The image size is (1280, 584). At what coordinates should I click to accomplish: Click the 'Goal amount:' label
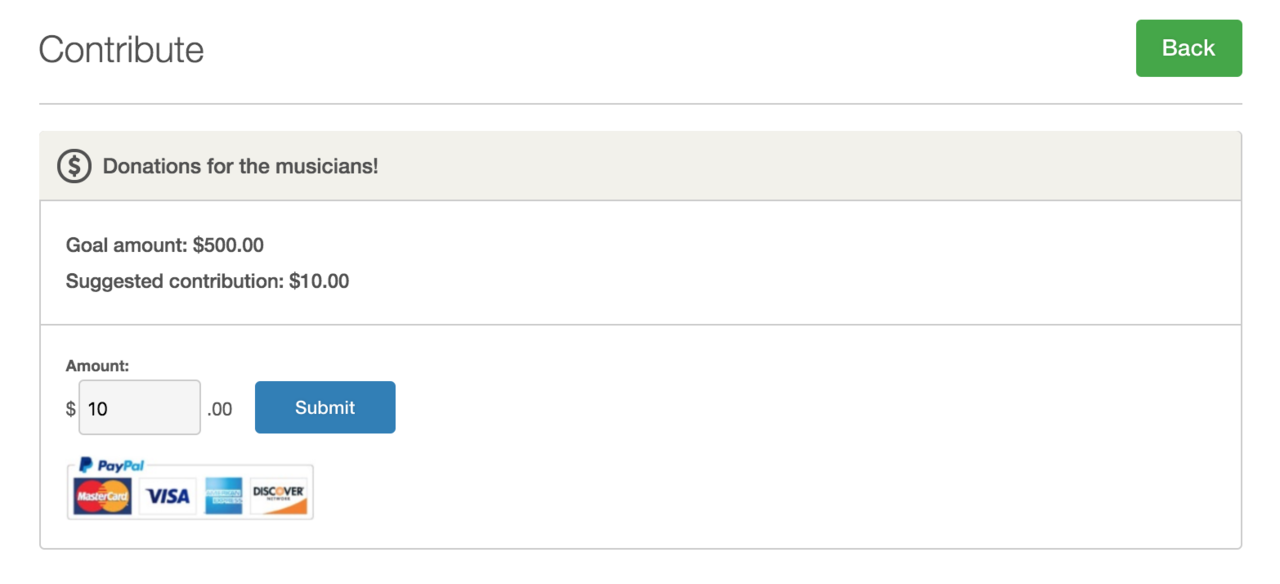coord(126,245)
